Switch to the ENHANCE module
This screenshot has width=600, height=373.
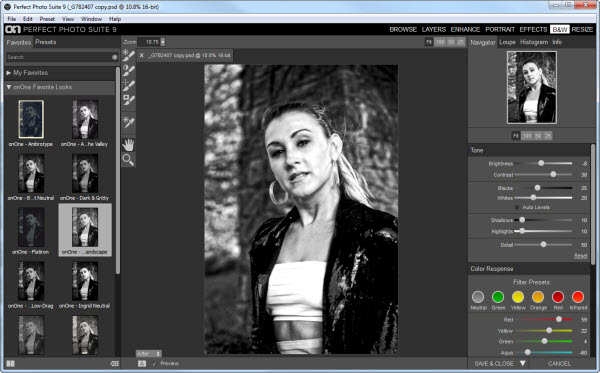pyautogui.click(x=465, y=29)
